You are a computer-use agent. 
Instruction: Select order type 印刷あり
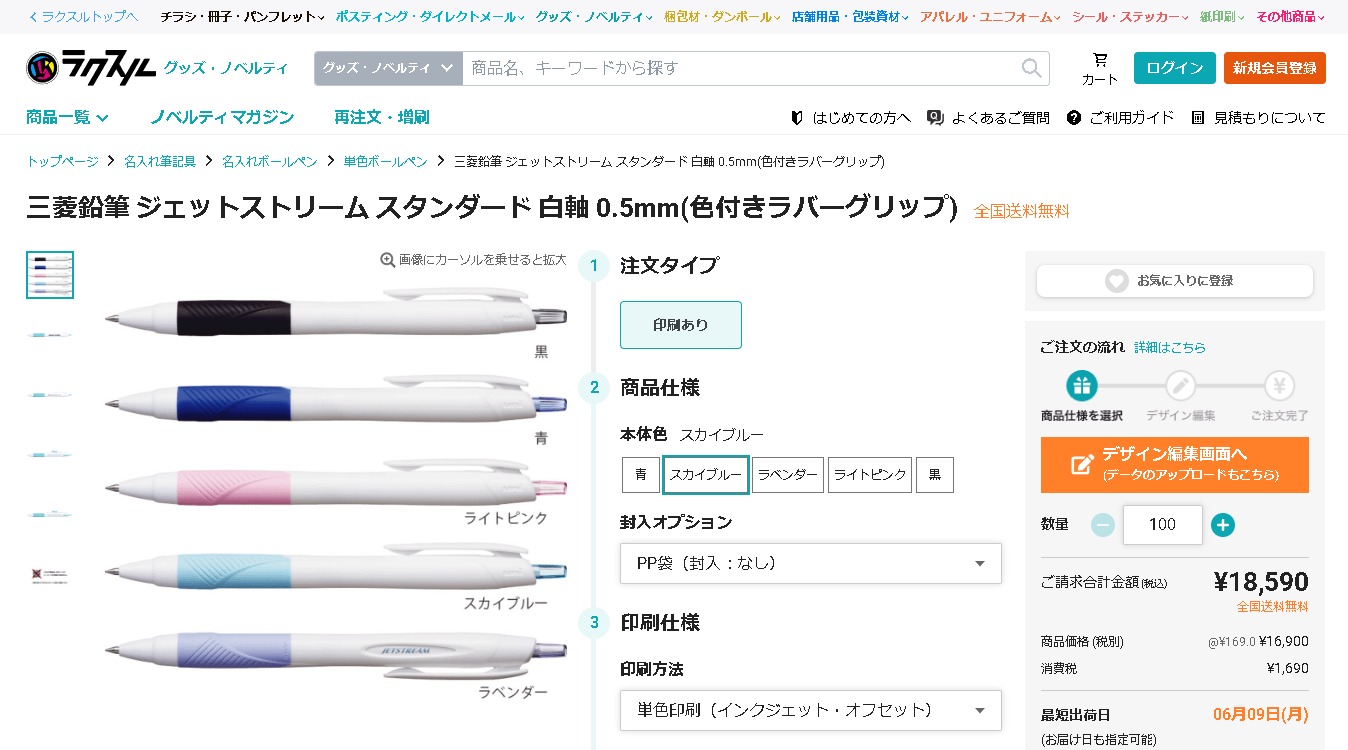point(681,325)
